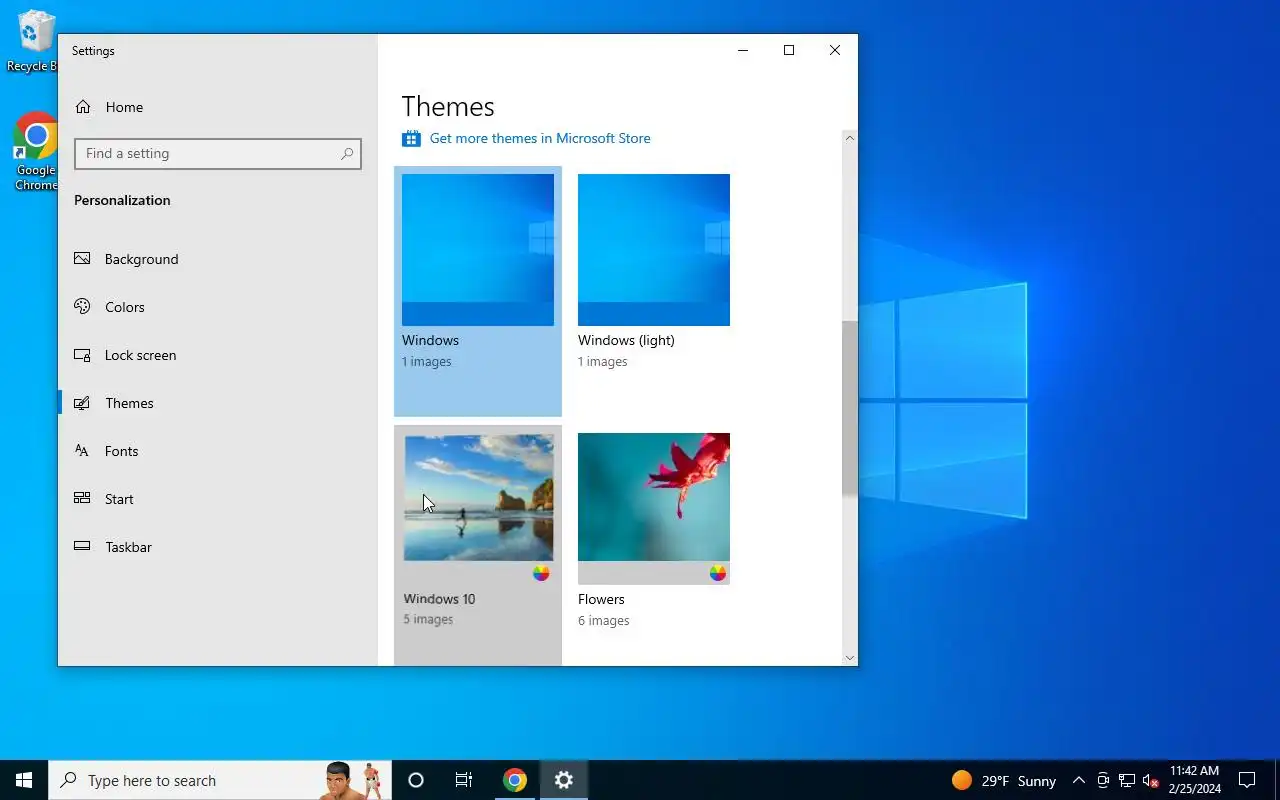The width and height of the screenshot is (1280, 800).
Task: Click the '5 images' text
Action: tap(428, 620)
